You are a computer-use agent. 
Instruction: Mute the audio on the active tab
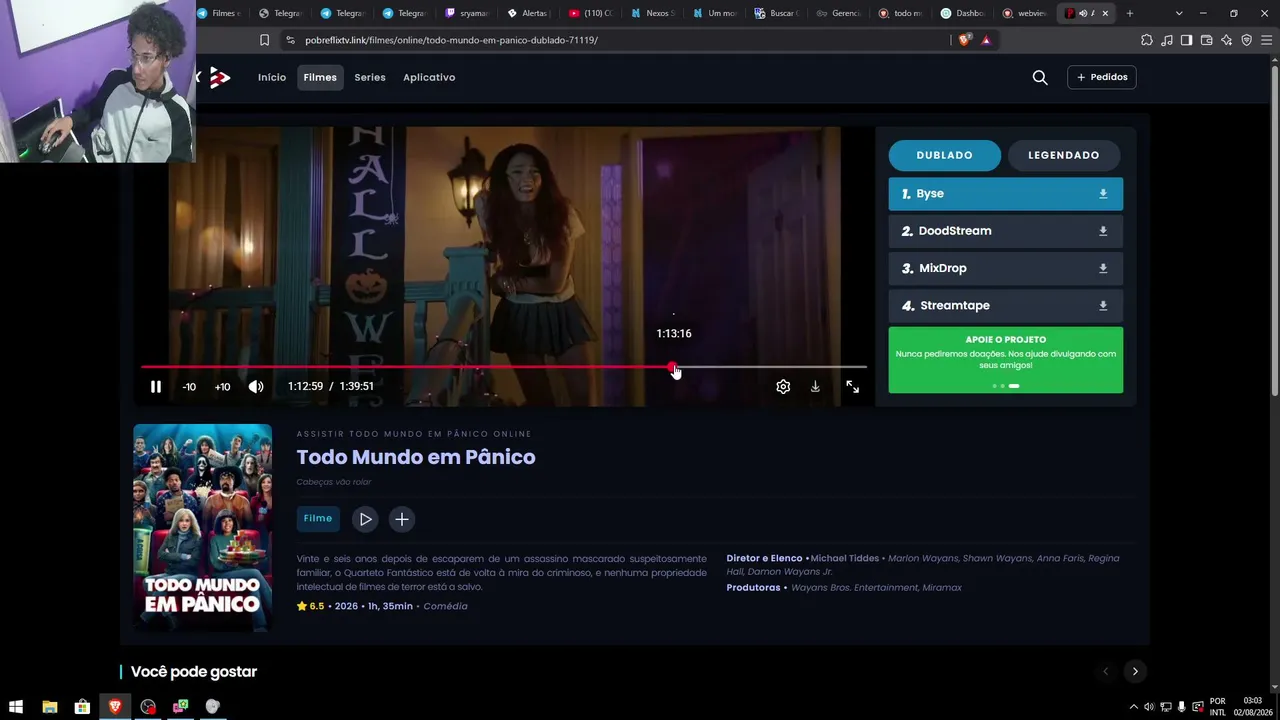[1083, 13]
